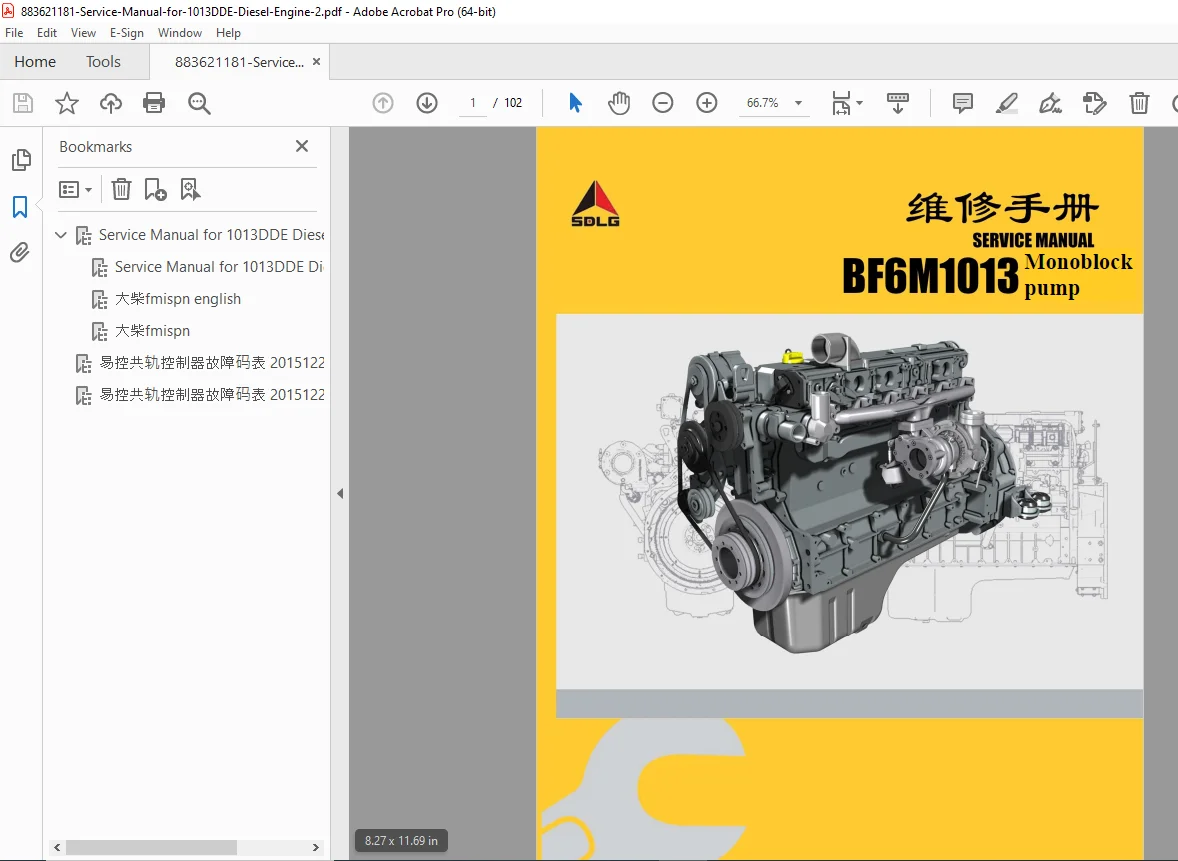
Task: Close the 883621181-Service document tab
Action: pyautogui.click(x=316, y=62)
